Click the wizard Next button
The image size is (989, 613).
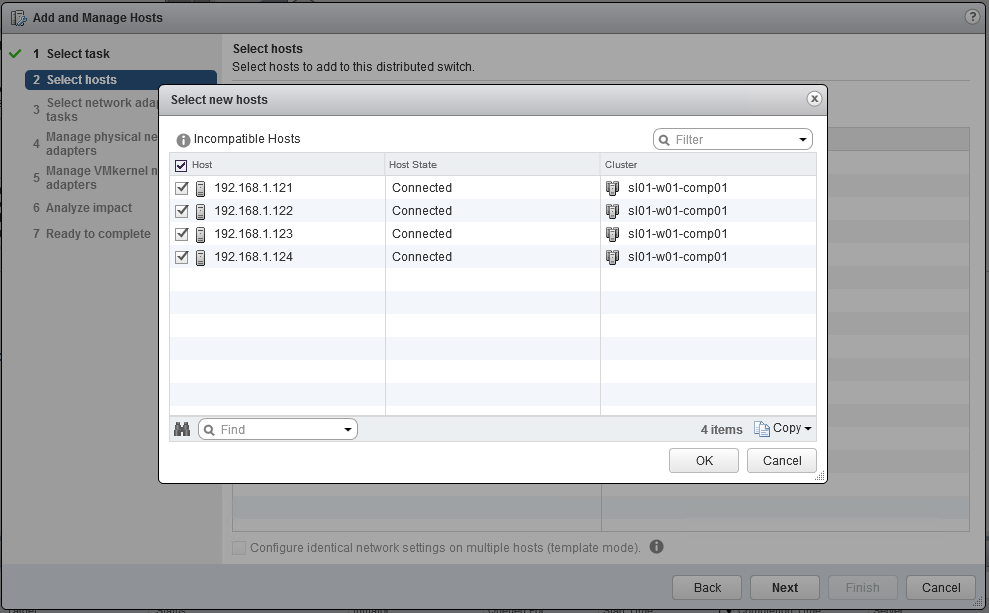point(785,587)
